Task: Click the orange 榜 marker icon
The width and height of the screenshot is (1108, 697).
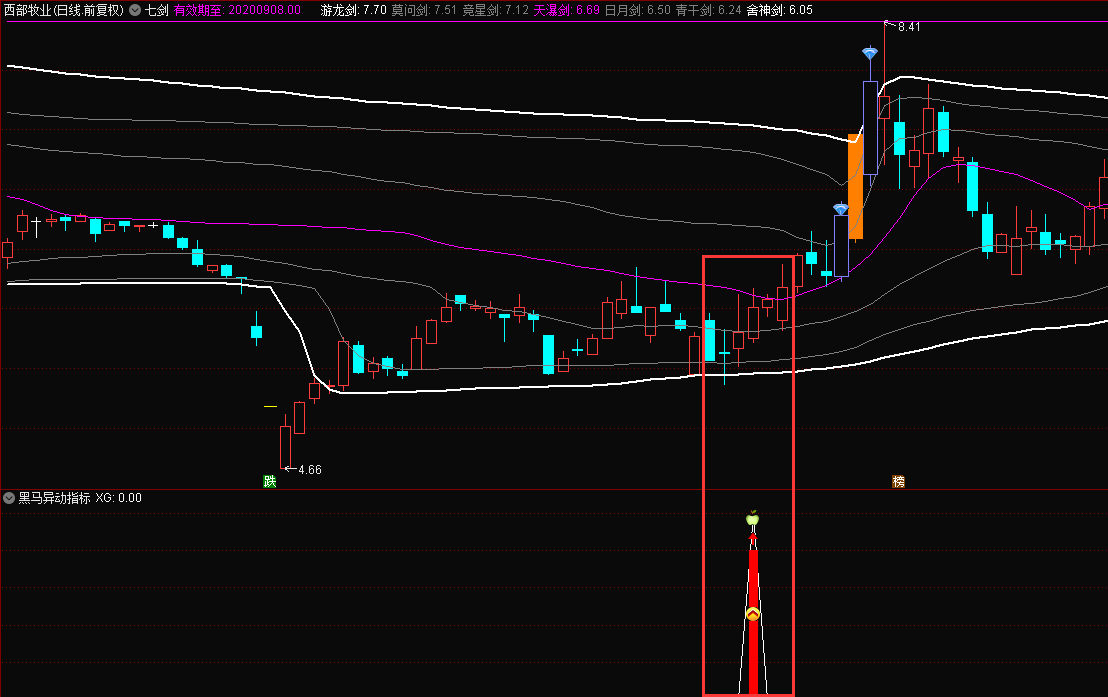Action: [898, 481]
